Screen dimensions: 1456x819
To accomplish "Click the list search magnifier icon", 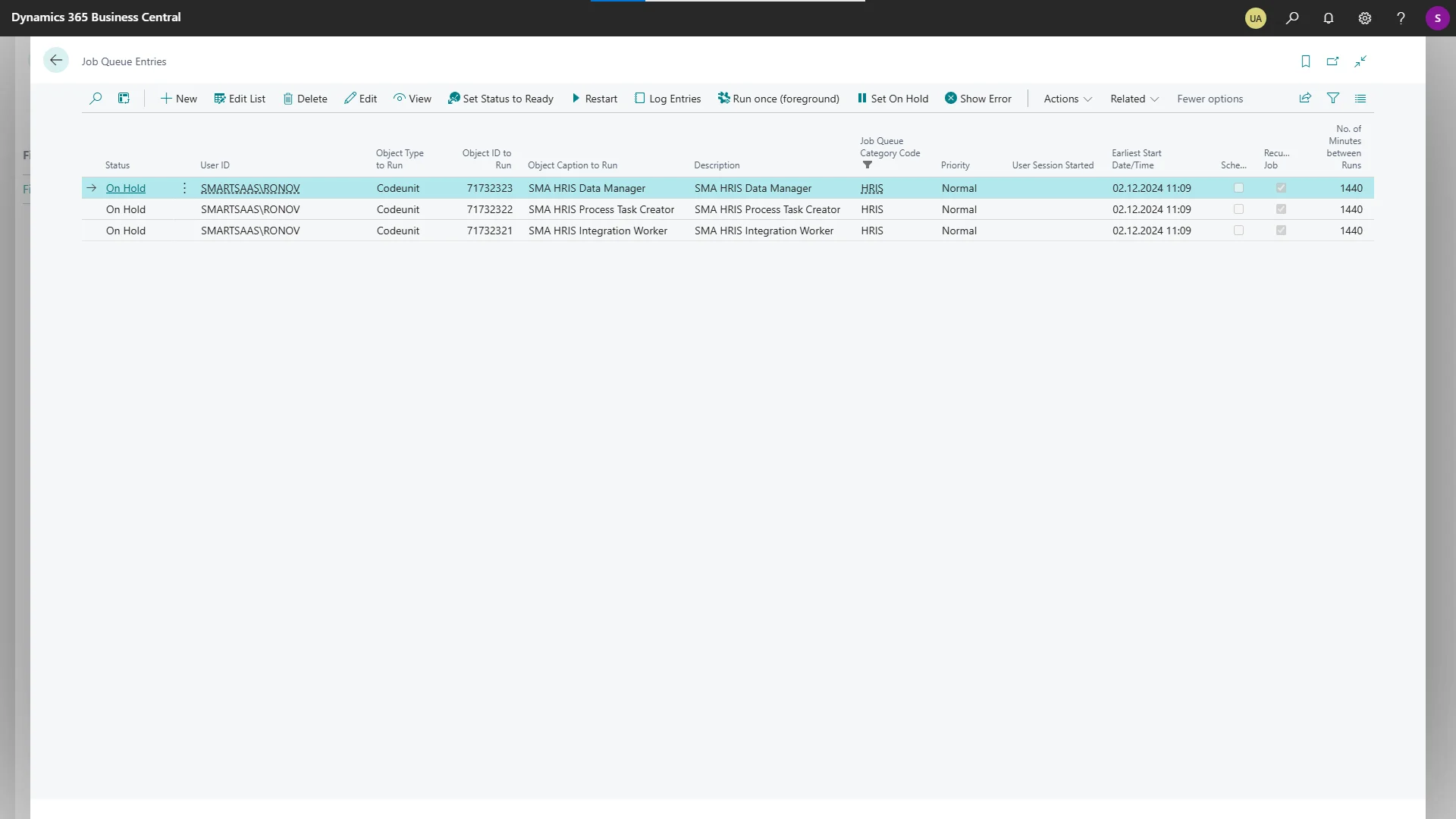I will (96, 99).
